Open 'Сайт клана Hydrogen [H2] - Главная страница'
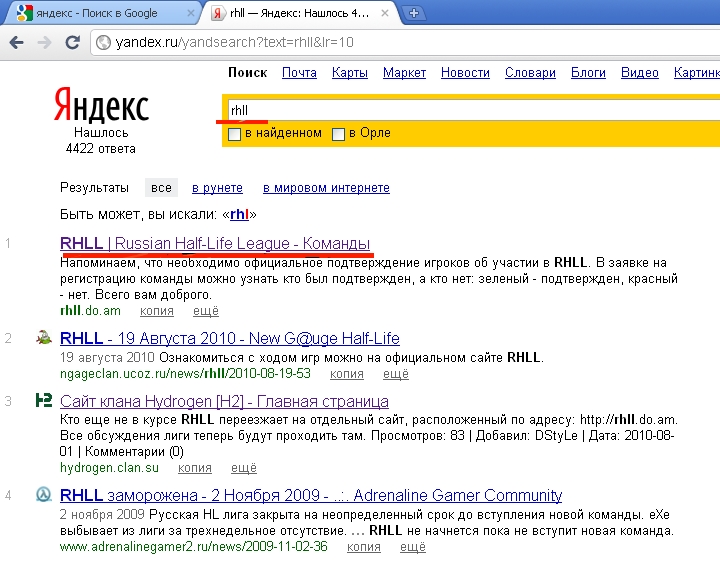The image size is (720, 564). (224, 401)
